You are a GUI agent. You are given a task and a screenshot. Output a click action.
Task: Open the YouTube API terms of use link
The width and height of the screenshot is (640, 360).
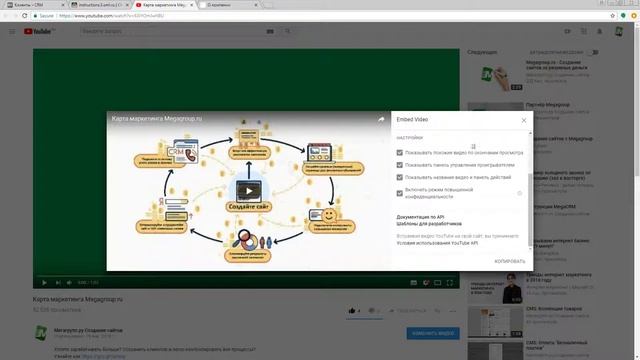tap(437, 243)
